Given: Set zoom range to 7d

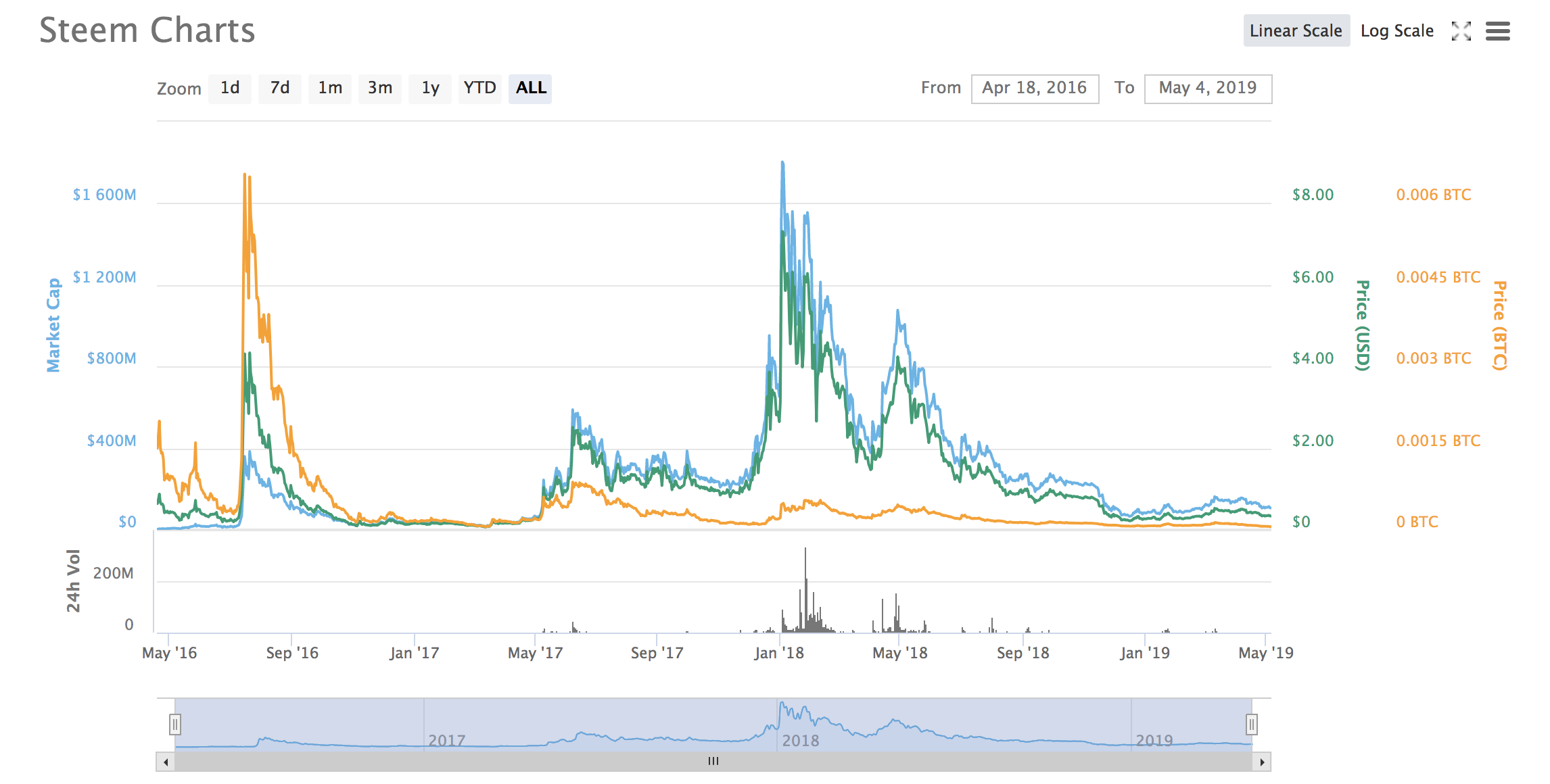Looking at the screenshot, I should pyautogui.click(x=280, y=88).
